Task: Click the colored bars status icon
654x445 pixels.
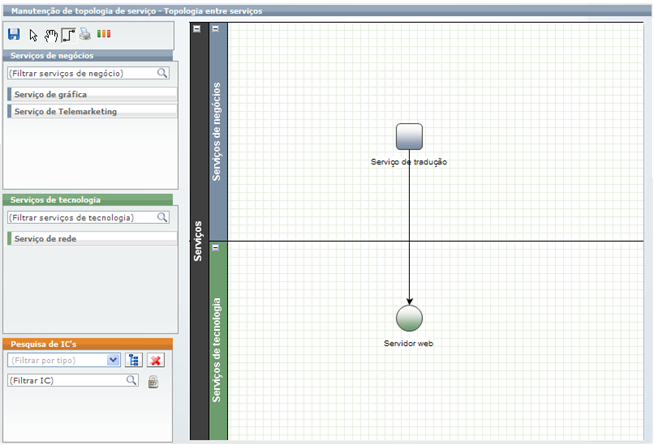Action: [104, 35]
